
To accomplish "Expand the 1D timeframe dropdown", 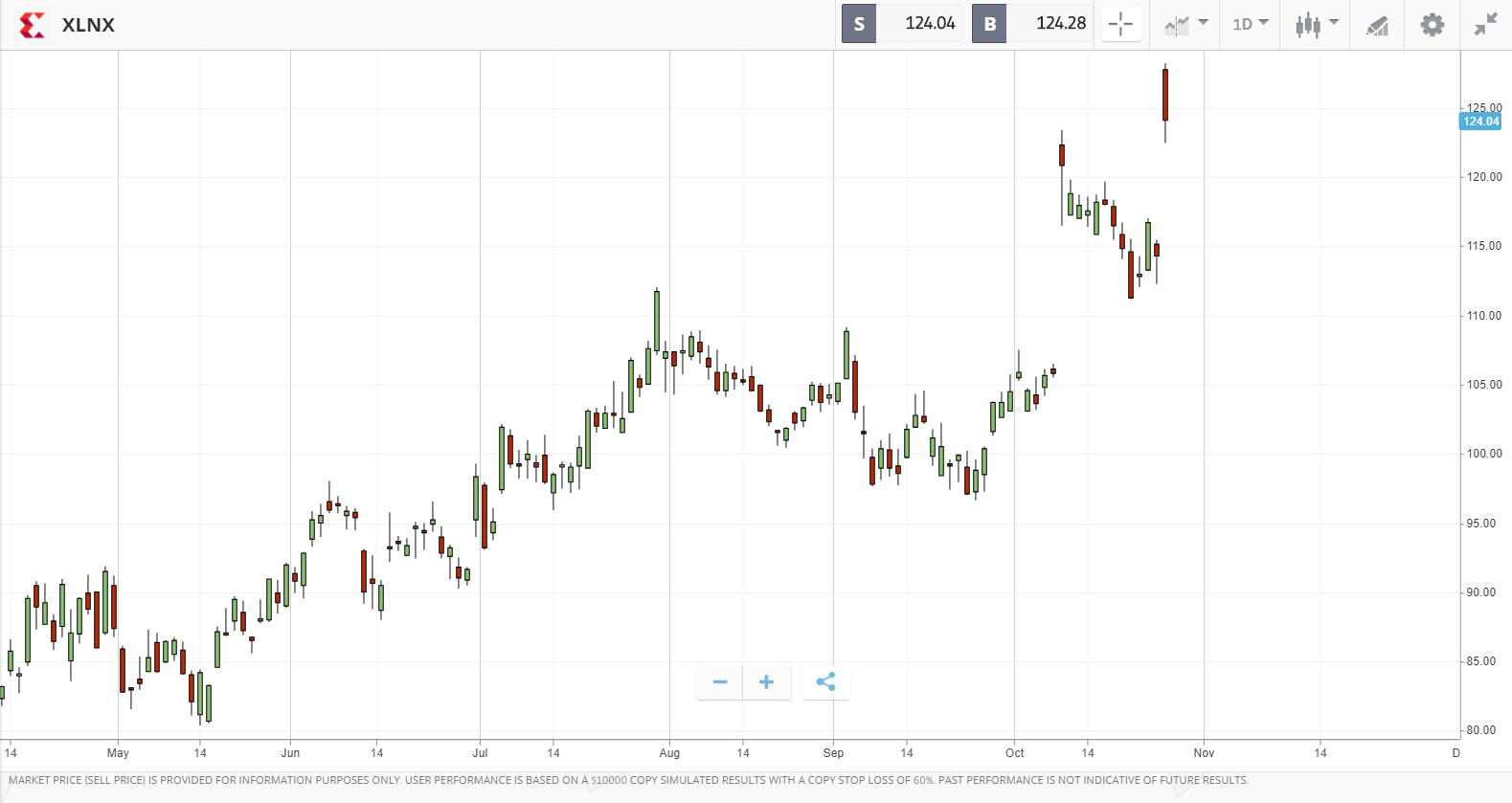I will (1251, 24).
